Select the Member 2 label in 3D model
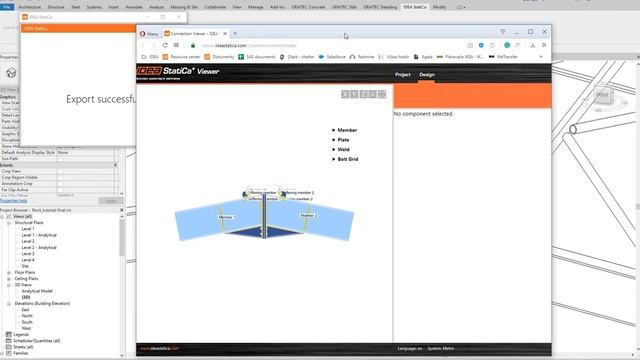The image size is (640, 360). click(308, 215)
